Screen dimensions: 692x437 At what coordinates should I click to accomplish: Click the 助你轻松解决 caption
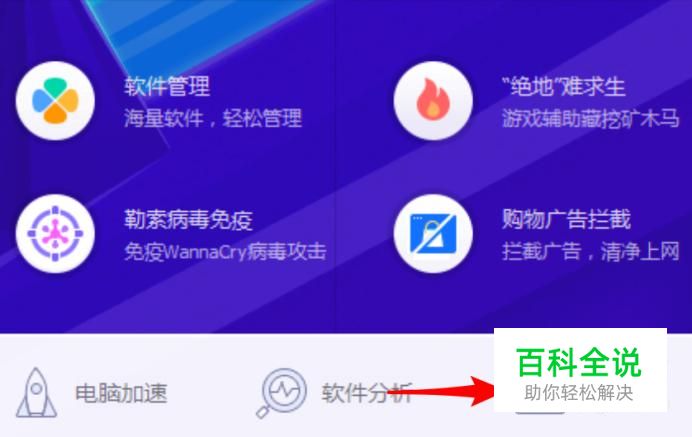point(579,392)
